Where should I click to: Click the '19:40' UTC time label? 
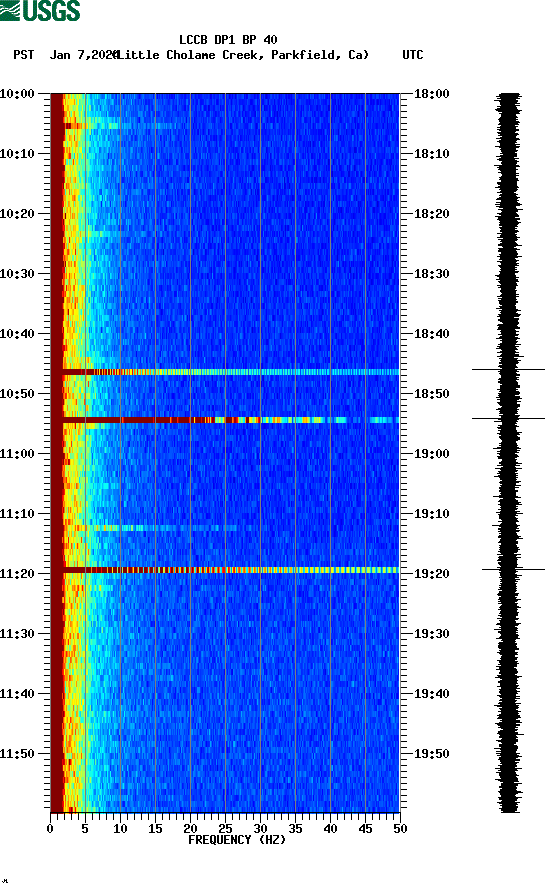[x=432, y=693]
